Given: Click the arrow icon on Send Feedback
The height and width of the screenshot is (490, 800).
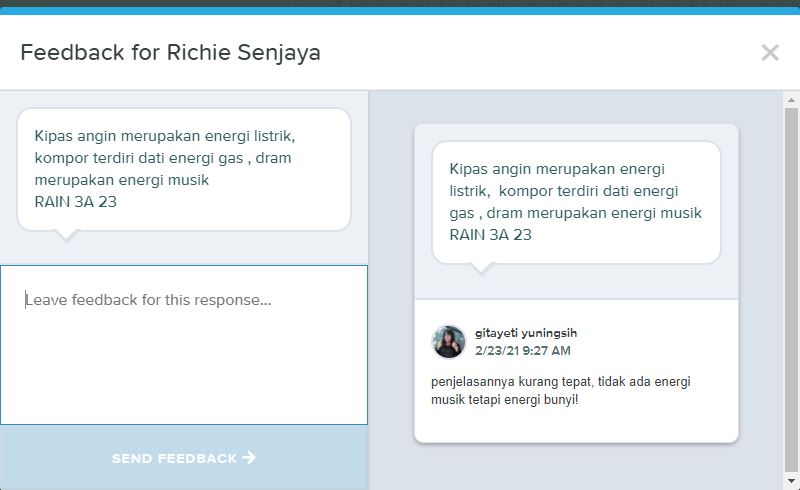Looking at the screenshot, I should click(248, 457).
